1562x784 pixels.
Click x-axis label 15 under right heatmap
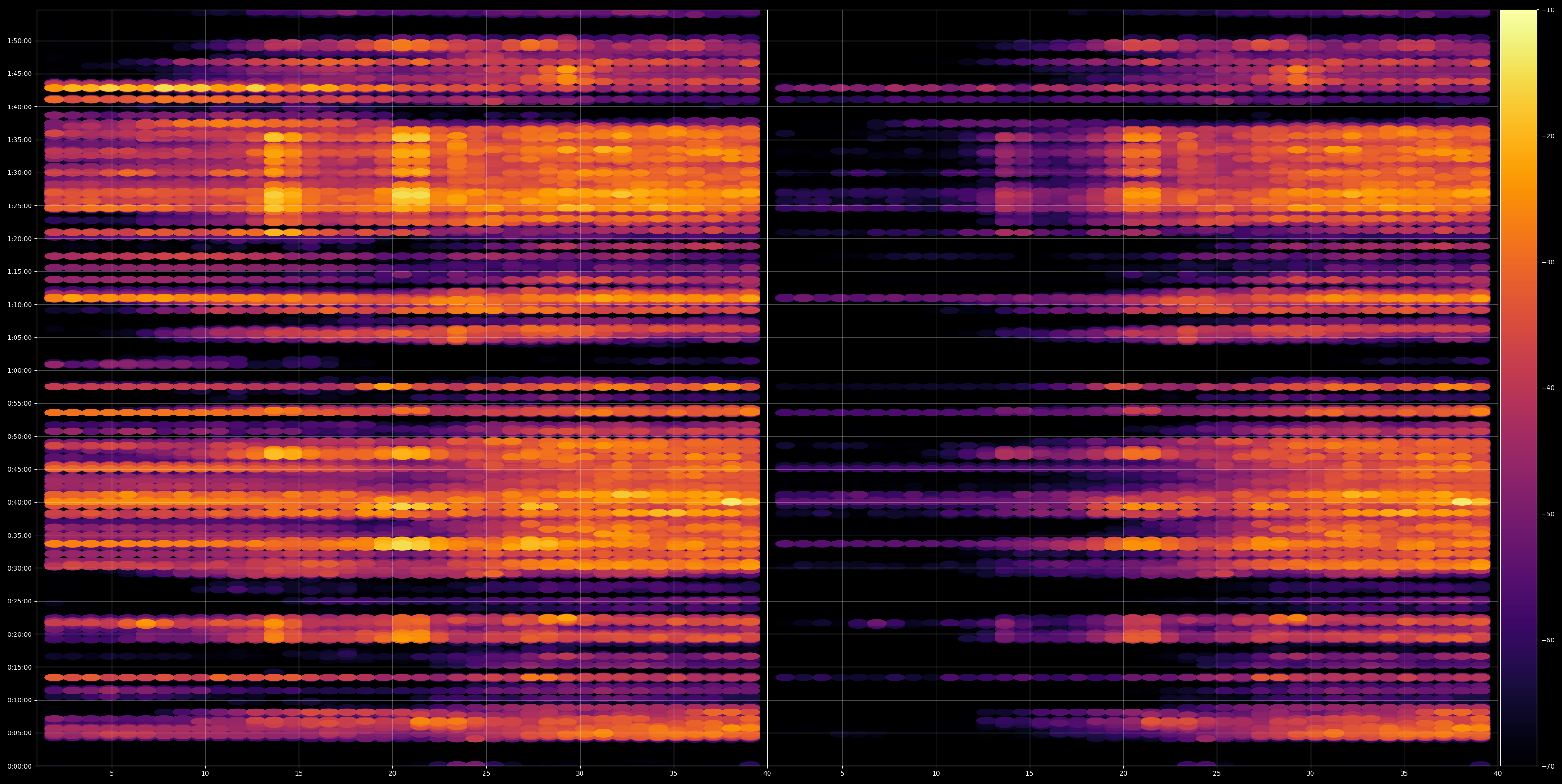(x=1030, y=774)
